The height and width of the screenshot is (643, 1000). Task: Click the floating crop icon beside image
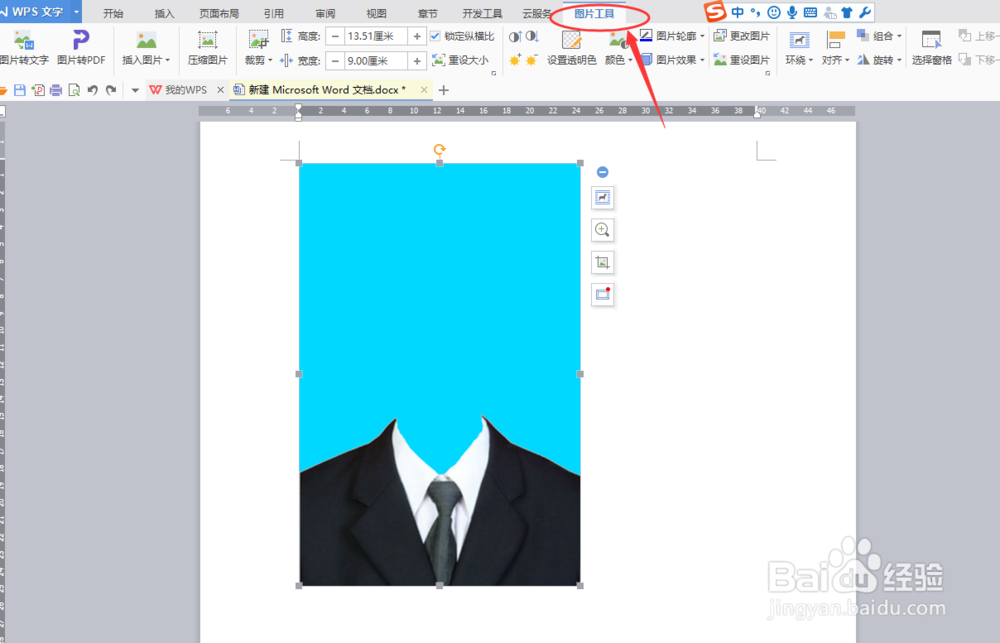click(603, 262)
